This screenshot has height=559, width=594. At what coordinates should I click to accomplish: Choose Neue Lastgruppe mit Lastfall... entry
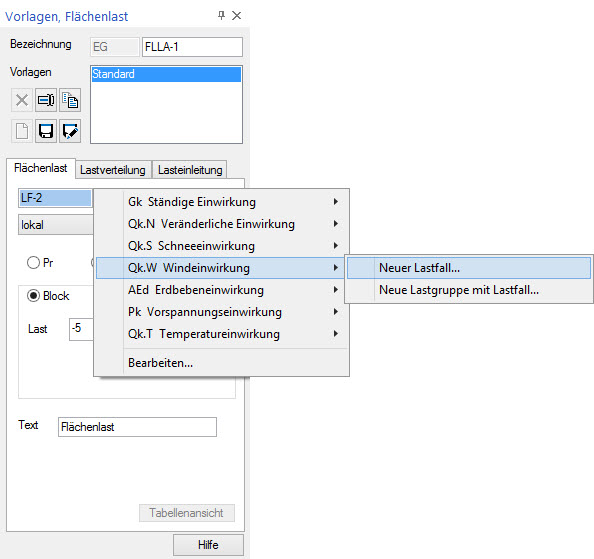(x=469, y=290)
